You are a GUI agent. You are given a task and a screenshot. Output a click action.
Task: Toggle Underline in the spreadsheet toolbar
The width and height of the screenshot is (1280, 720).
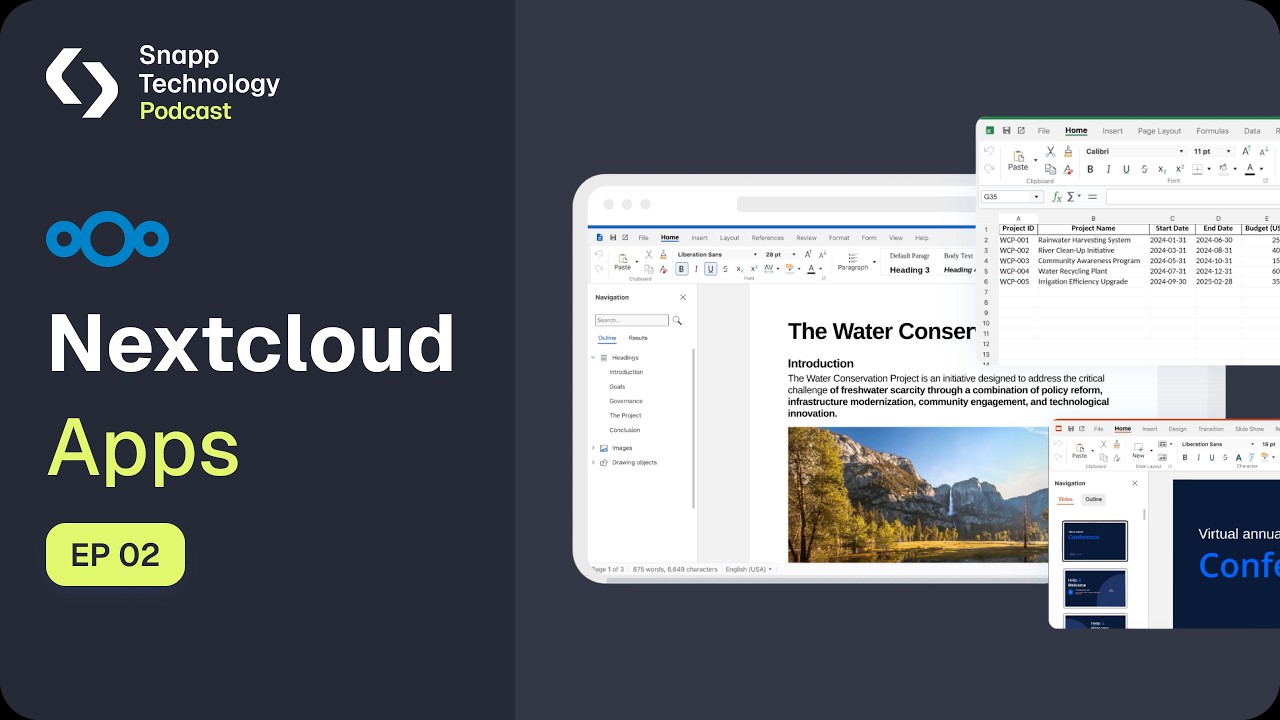click(x=1126, y=169)
